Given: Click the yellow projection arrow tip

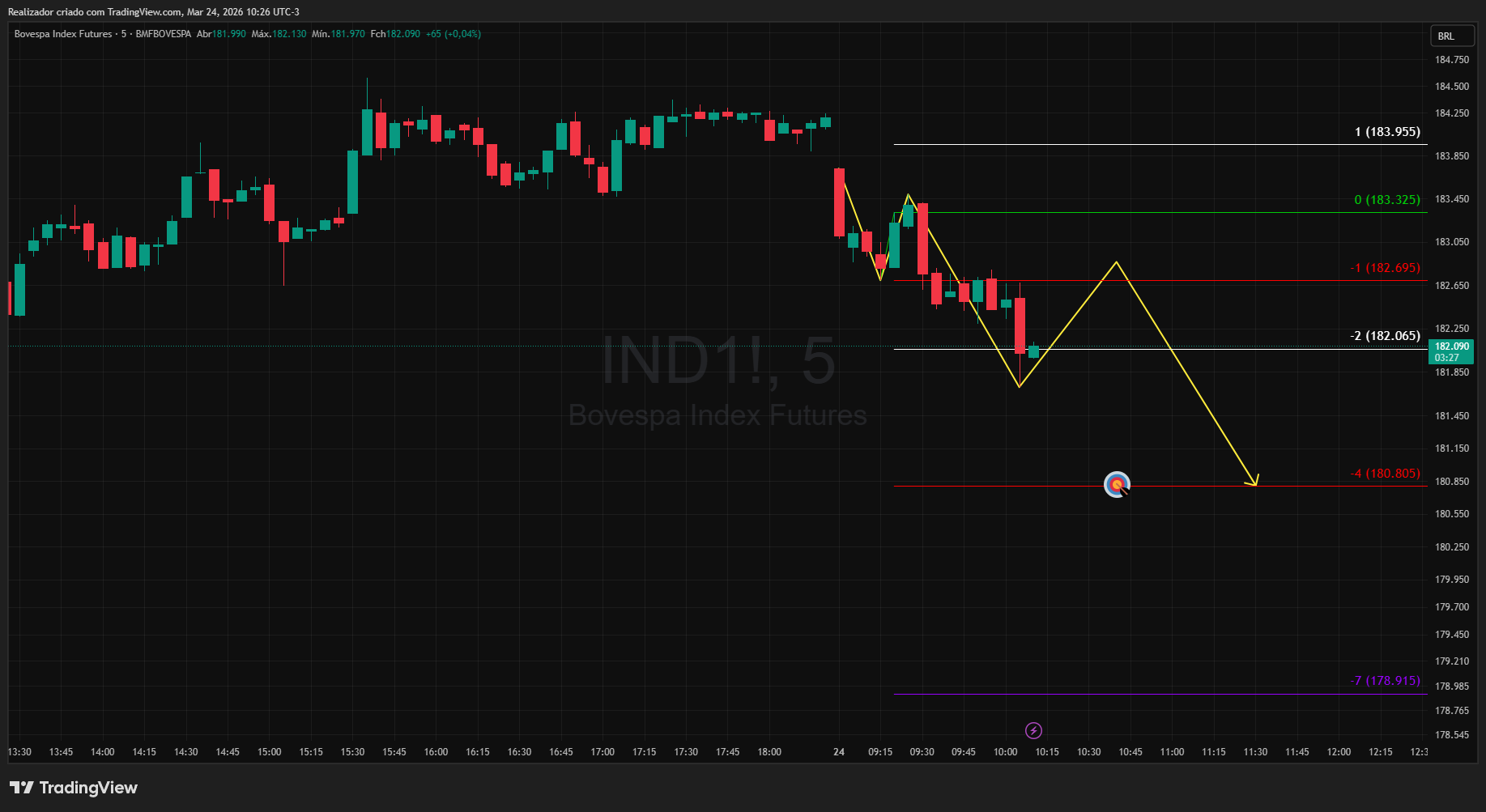Looking at the screenshot, I should 1256,484.
